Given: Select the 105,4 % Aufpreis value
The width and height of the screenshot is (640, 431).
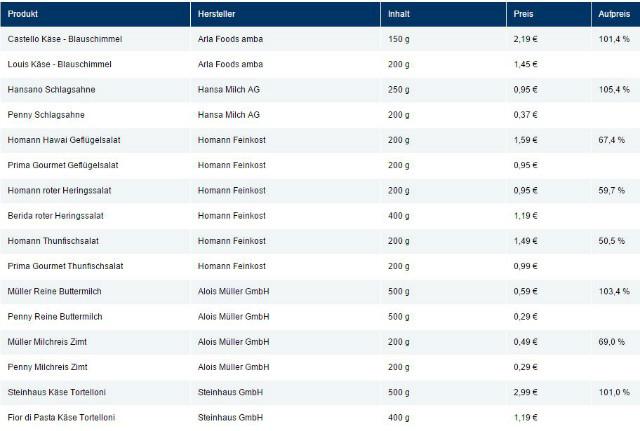Looking at the screenshot, I should (613, 89).
